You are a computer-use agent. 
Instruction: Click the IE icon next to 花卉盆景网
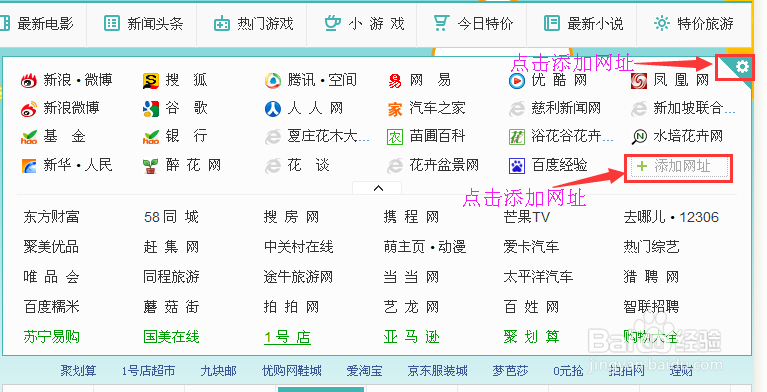tap(395, 166)
